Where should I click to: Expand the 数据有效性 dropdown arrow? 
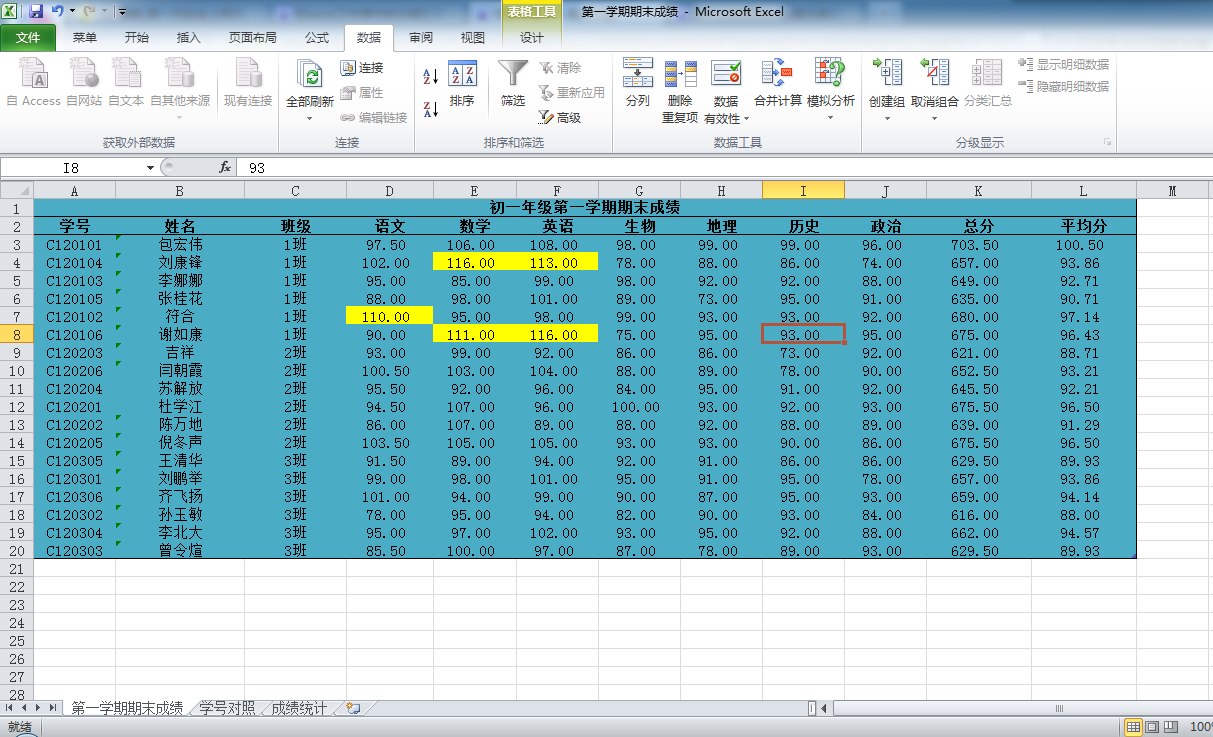747,119
